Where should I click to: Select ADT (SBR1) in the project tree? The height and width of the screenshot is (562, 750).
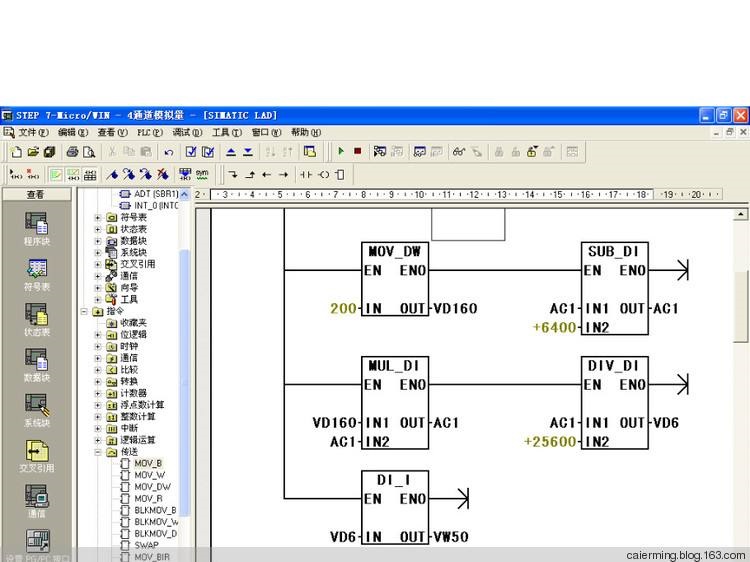click(x=156, y=194)
